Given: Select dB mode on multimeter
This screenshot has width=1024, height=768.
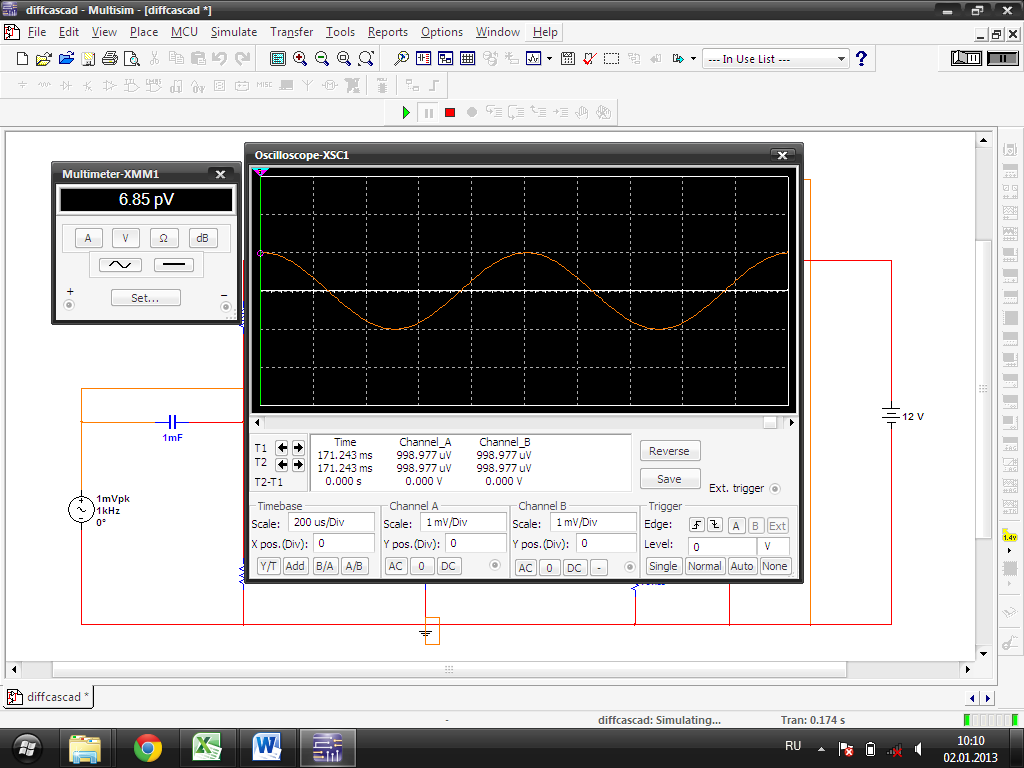Looking at the screenshot, I should point(202,238).
